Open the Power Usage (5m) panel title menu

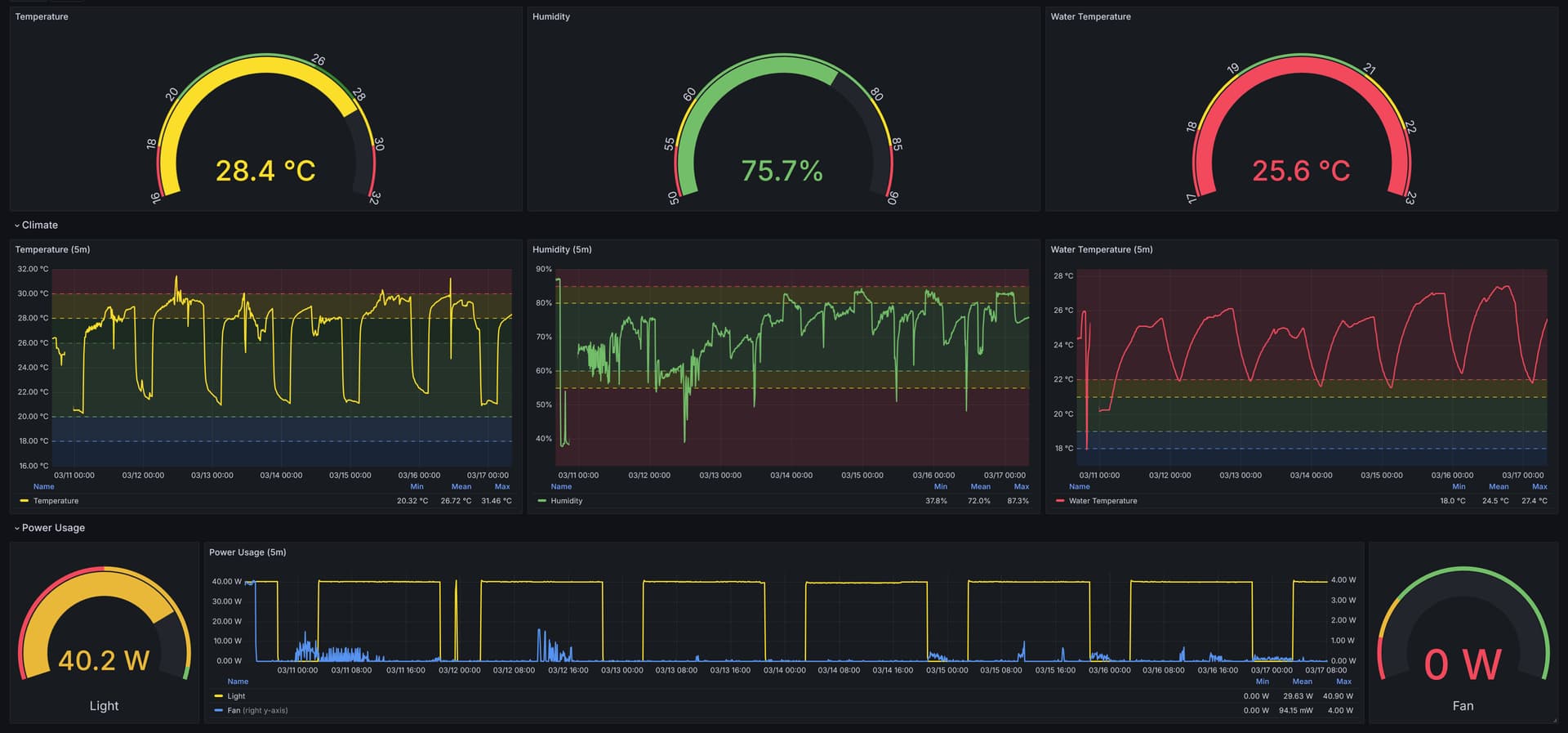pyautogui.click(x=247, y=552)
